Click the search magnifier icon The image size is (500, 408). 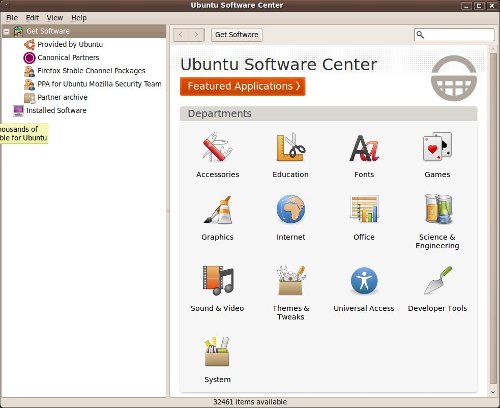click(x=420, y=35)
